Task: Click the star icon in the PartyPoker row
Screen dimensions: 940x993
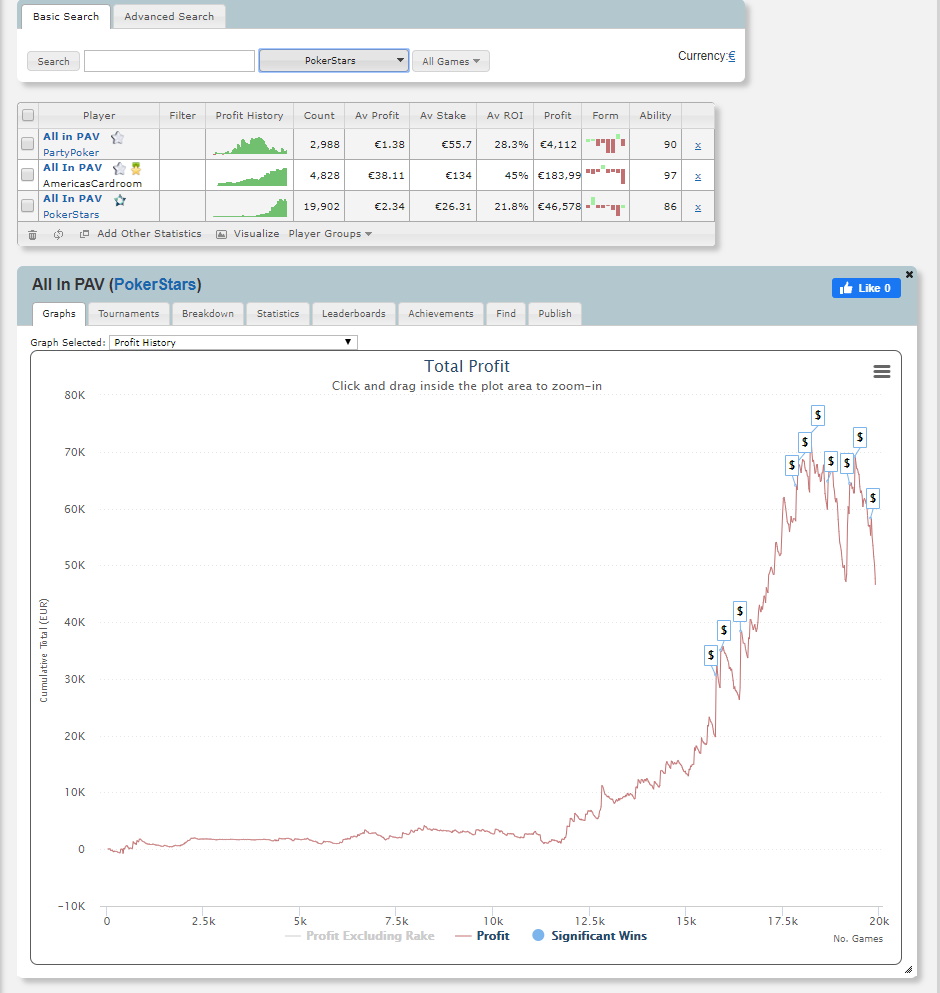Action: 117,137
